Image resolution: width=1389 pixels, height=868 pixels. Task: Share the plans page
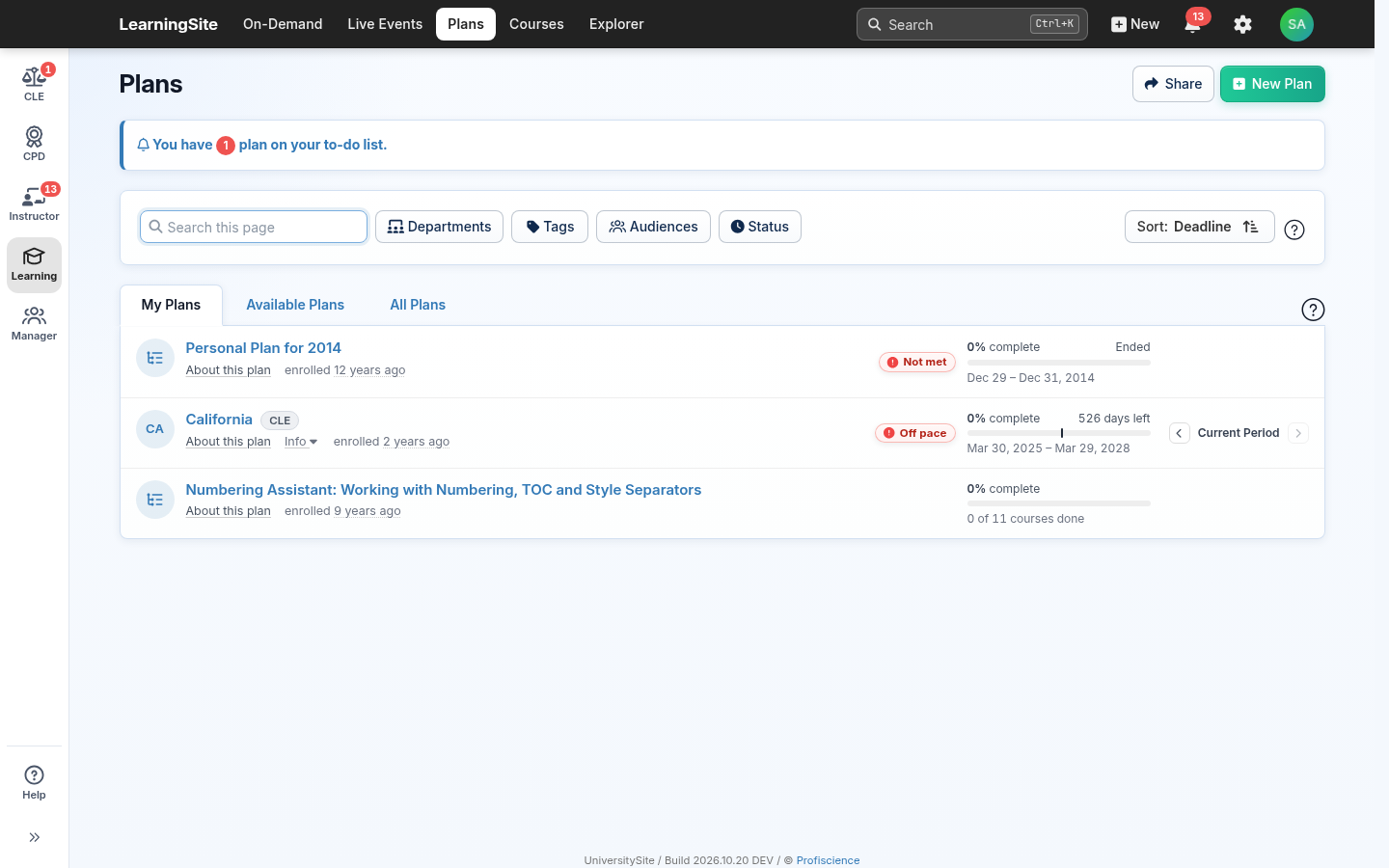tap(1173, 84)
